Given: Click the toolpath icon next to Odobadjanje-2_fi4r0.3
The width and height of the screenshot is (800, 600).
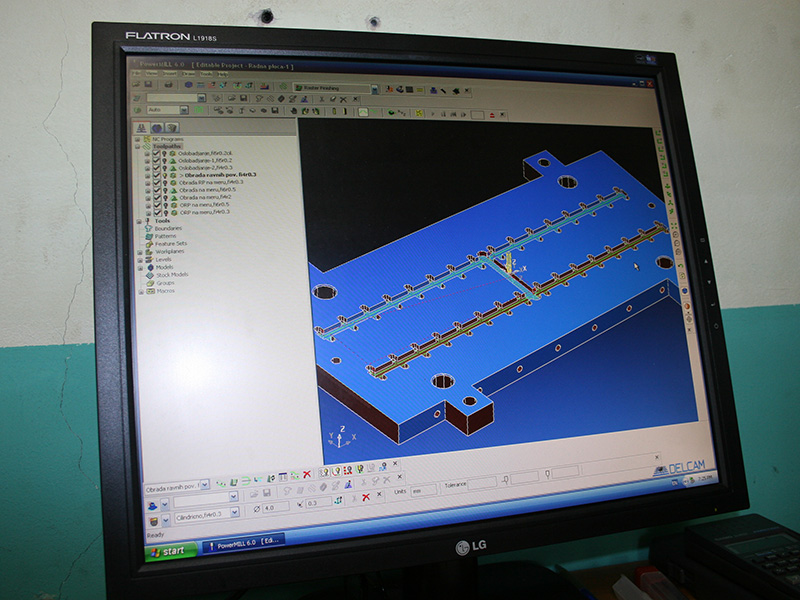Looking at the screenshot, I should [x=173, y=167].
